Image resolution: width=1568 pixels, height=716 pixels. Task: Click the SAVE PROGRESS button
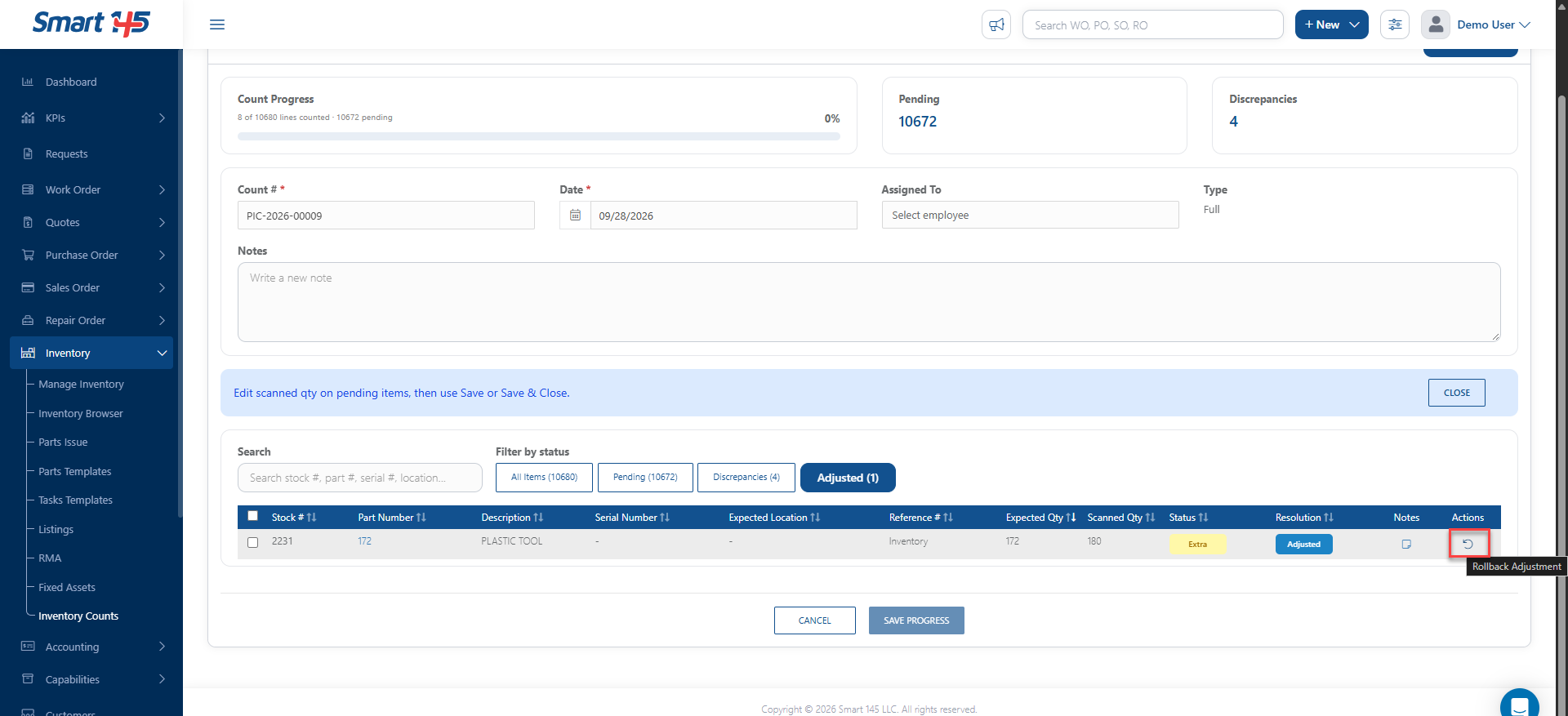tap(916, 620)
